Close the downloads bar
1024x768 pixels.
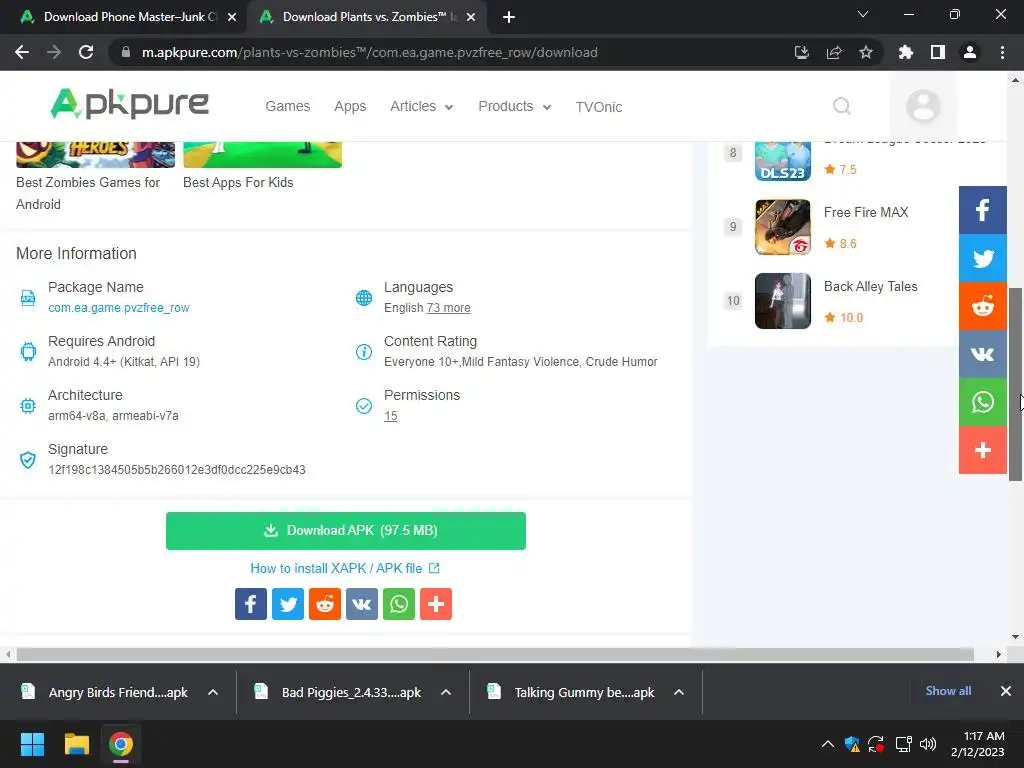point(1006,691)
